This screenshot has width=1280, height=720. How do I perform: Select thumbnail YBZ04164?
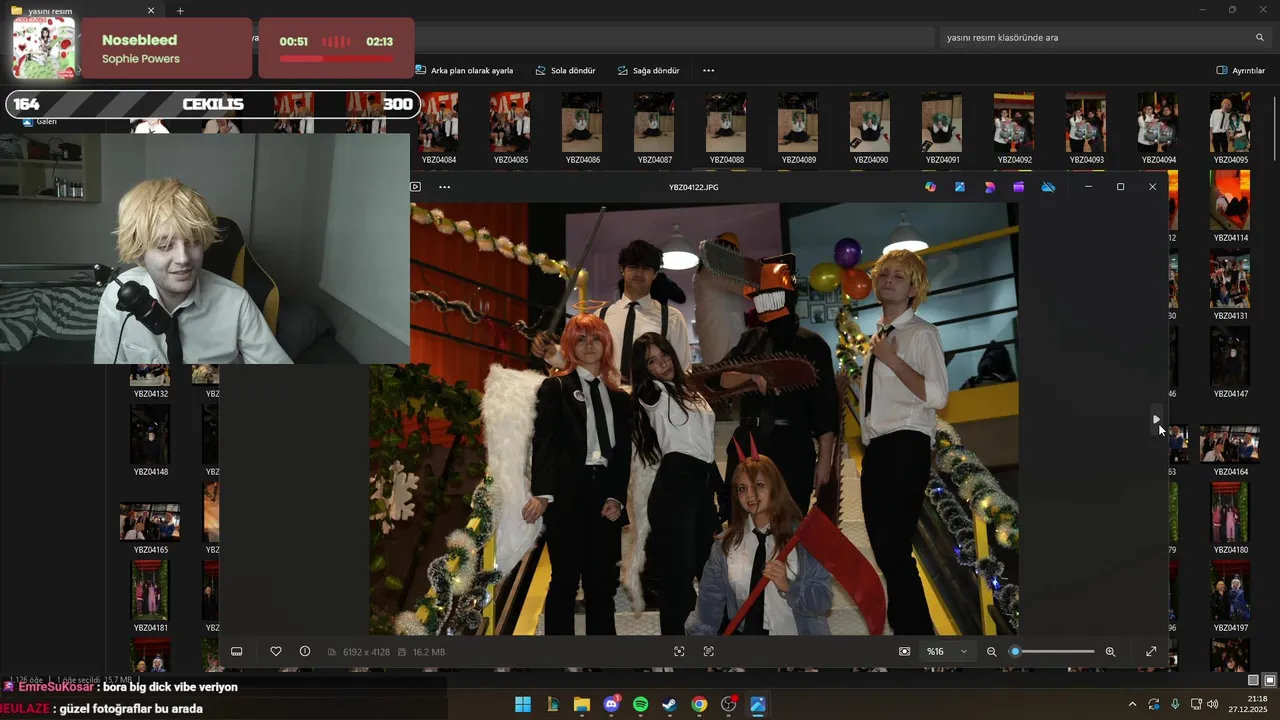click(x=1230, y=450)
